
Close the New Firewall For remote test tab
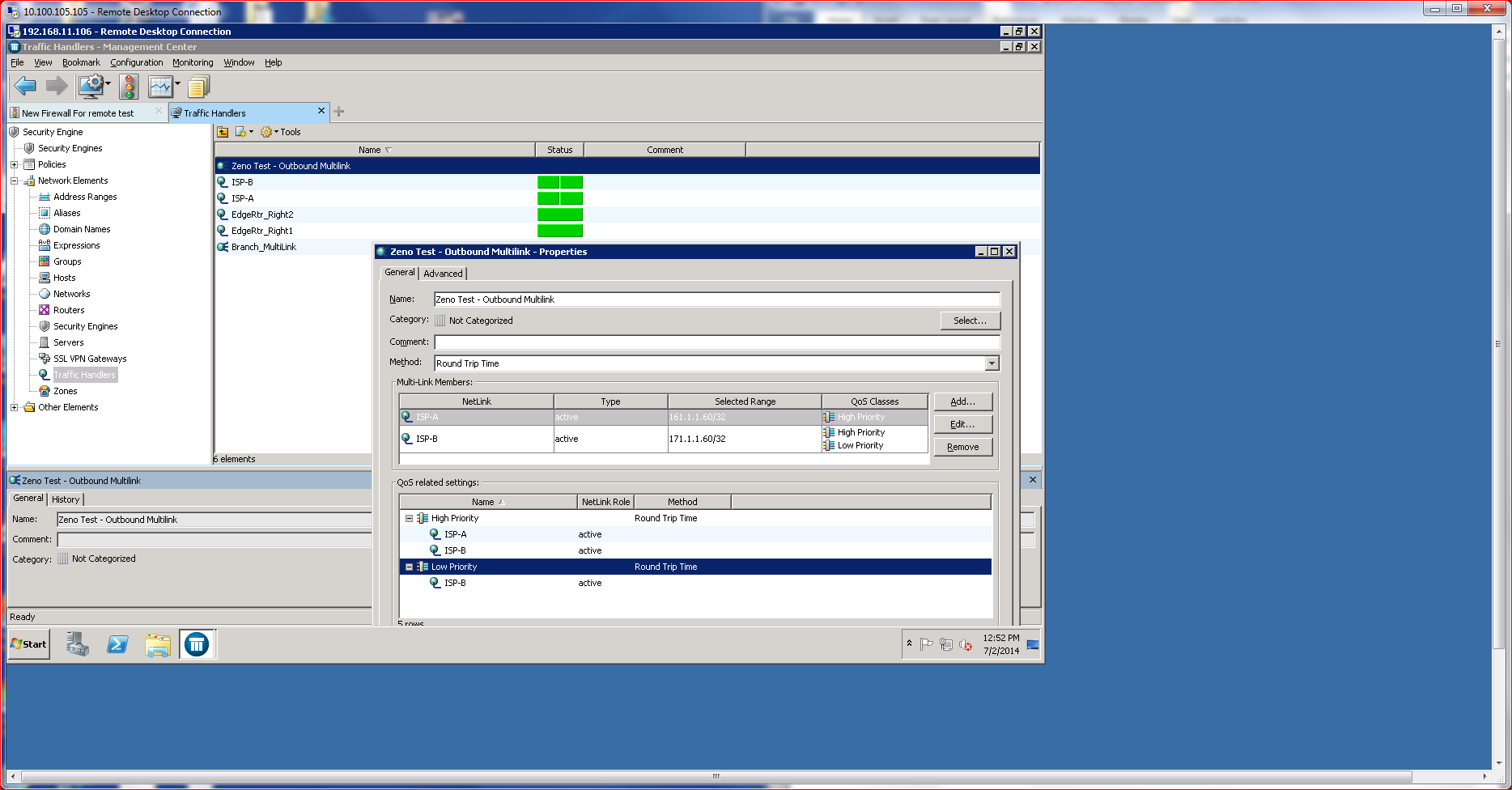point(159,111)
